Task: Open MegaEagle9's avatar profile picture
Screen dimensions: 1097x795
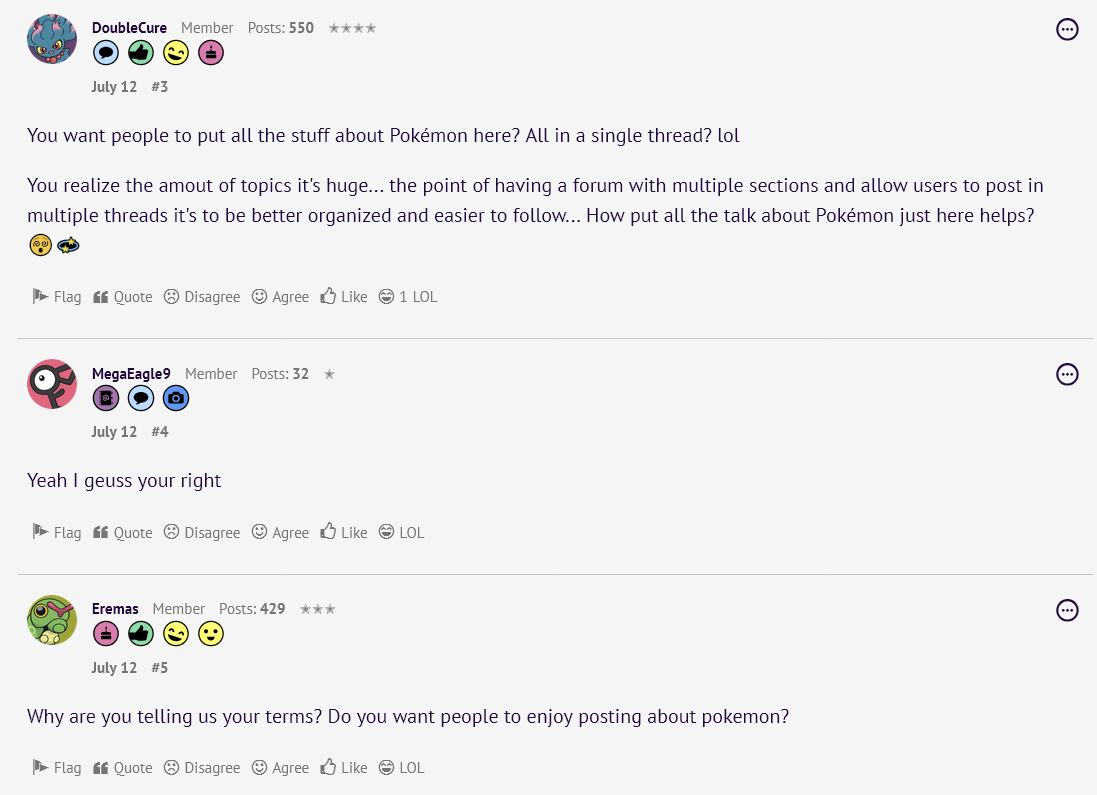Action: 52,384
